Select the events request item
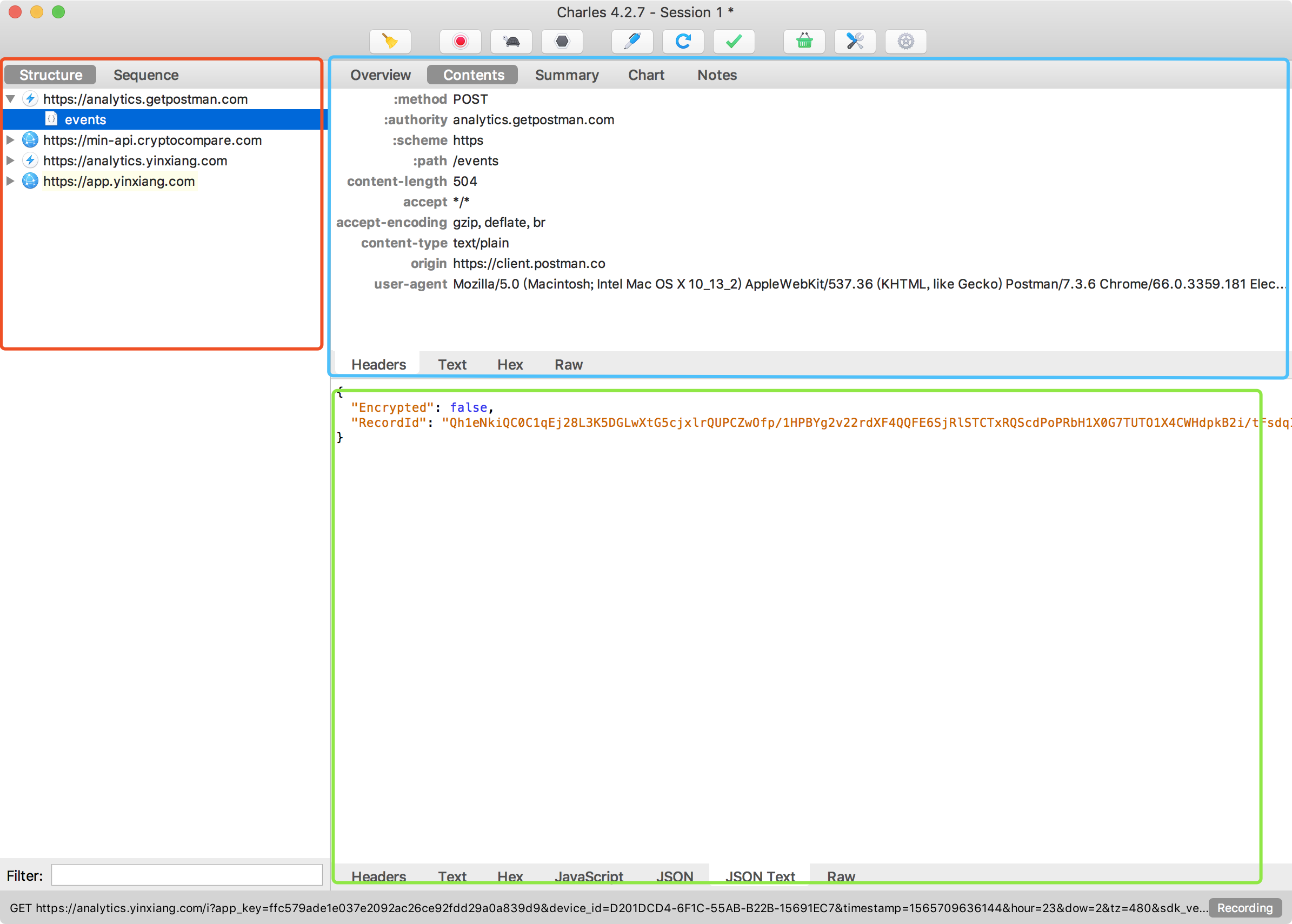 coord(85,119)
